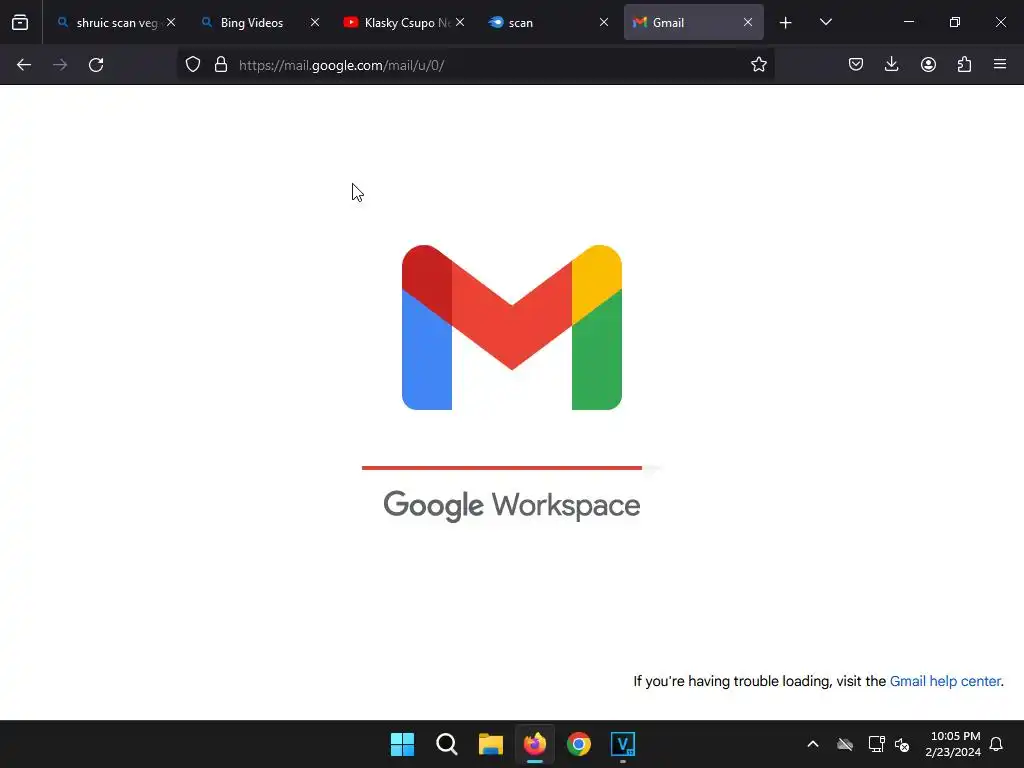Open the Firefox application menu
The height and width of the screenshot is (768, 1024).
coord(1000,65)
